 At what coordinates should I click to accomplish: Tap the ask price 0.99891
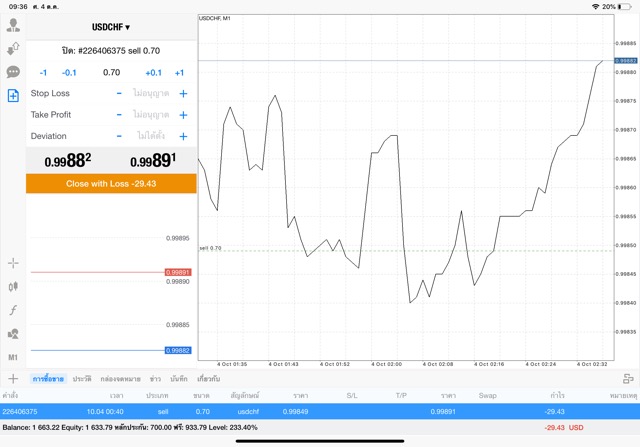coord(153,160)
